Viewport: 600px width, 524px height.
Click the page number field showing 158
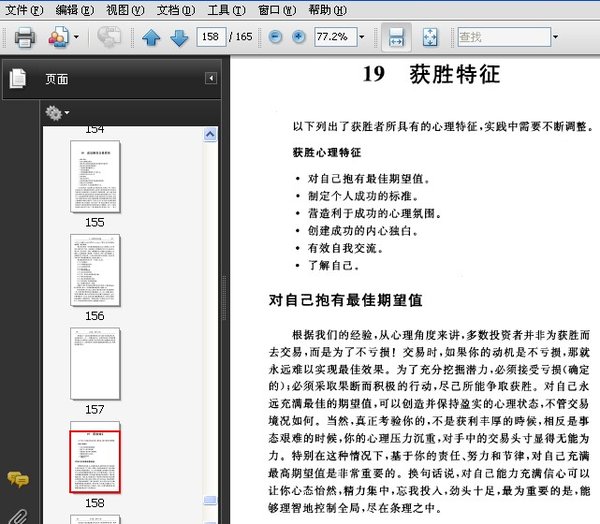click(x=211, y=37)
